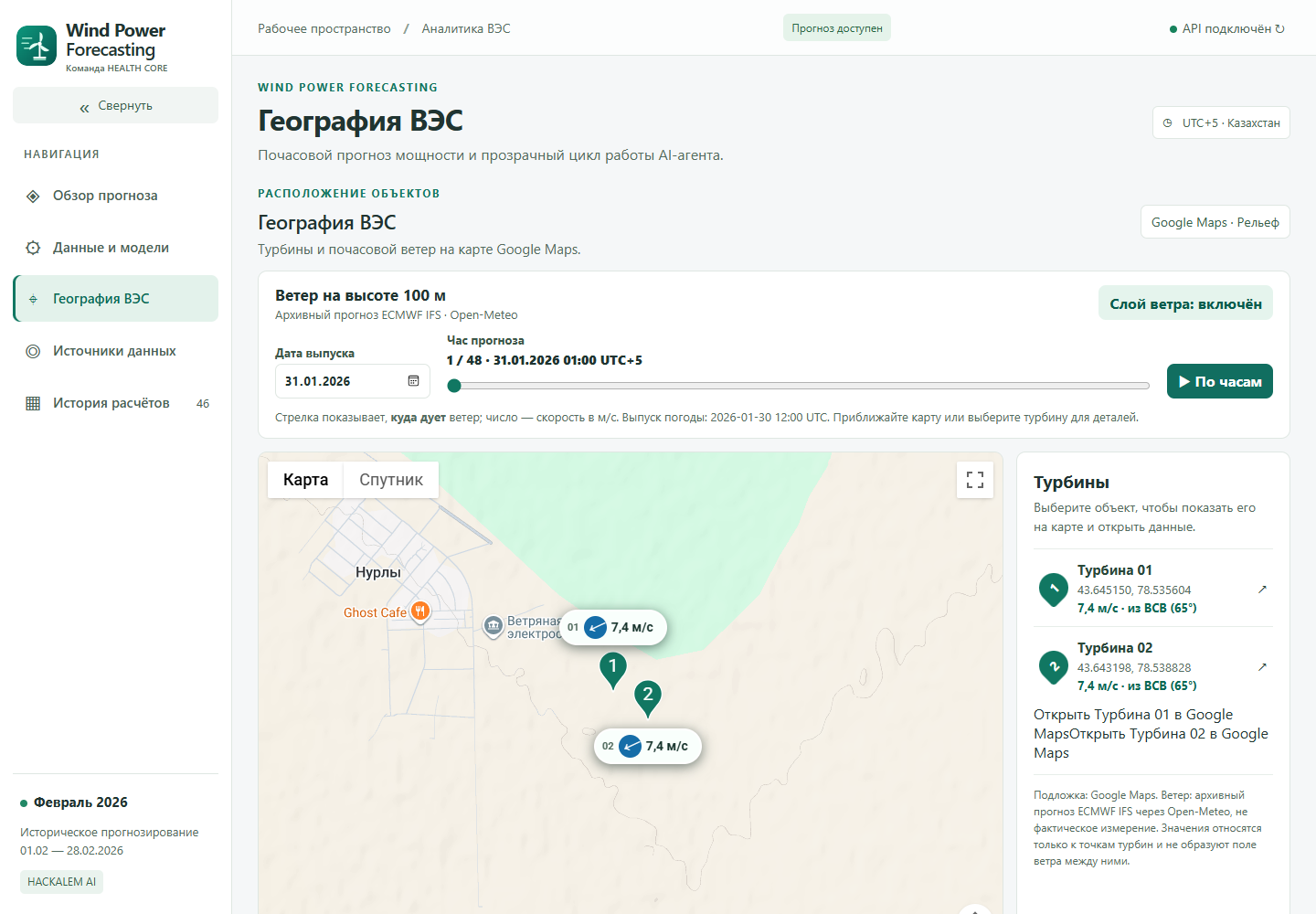Click the Нурлы town label on map
The height and width of the screenshot is (914, 1316).
coord(378,572)
